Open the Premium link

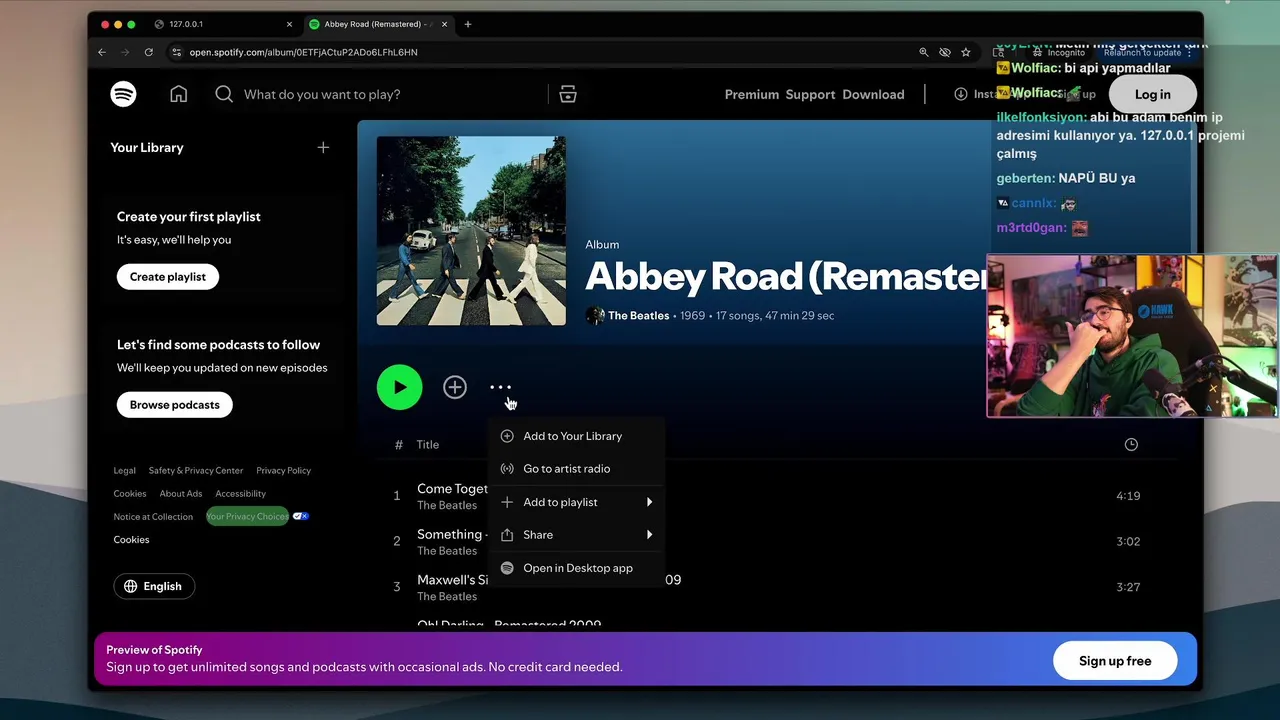tap(752, 94)
